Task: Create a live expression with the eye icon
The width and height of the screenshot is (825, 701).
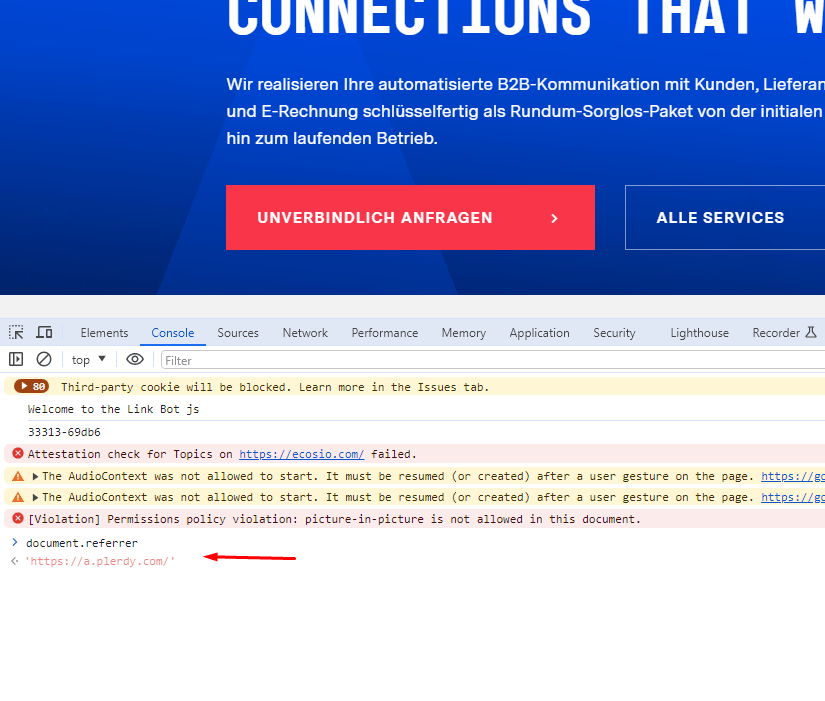Action: click(x=135, y=358)
